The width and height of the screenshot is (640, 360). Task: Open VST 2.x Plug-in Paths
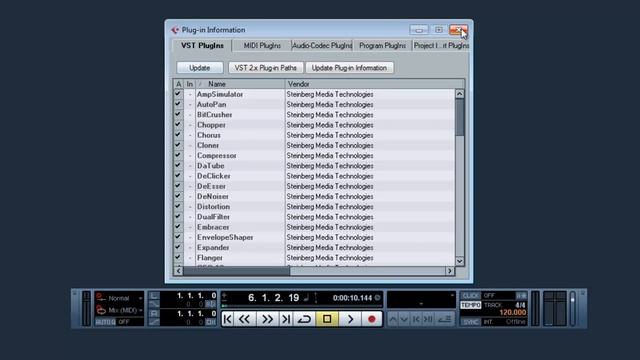265,68
